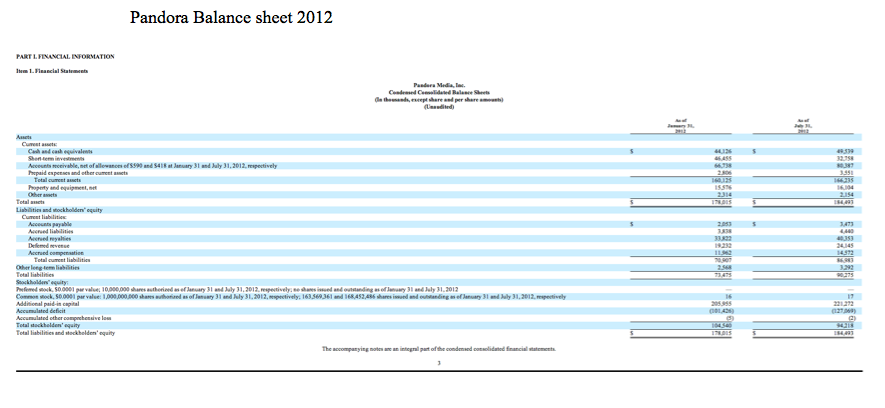
Task: Click the "Preferred stock, $0.0001 par value" row
Action: click(x=237, y=288)
